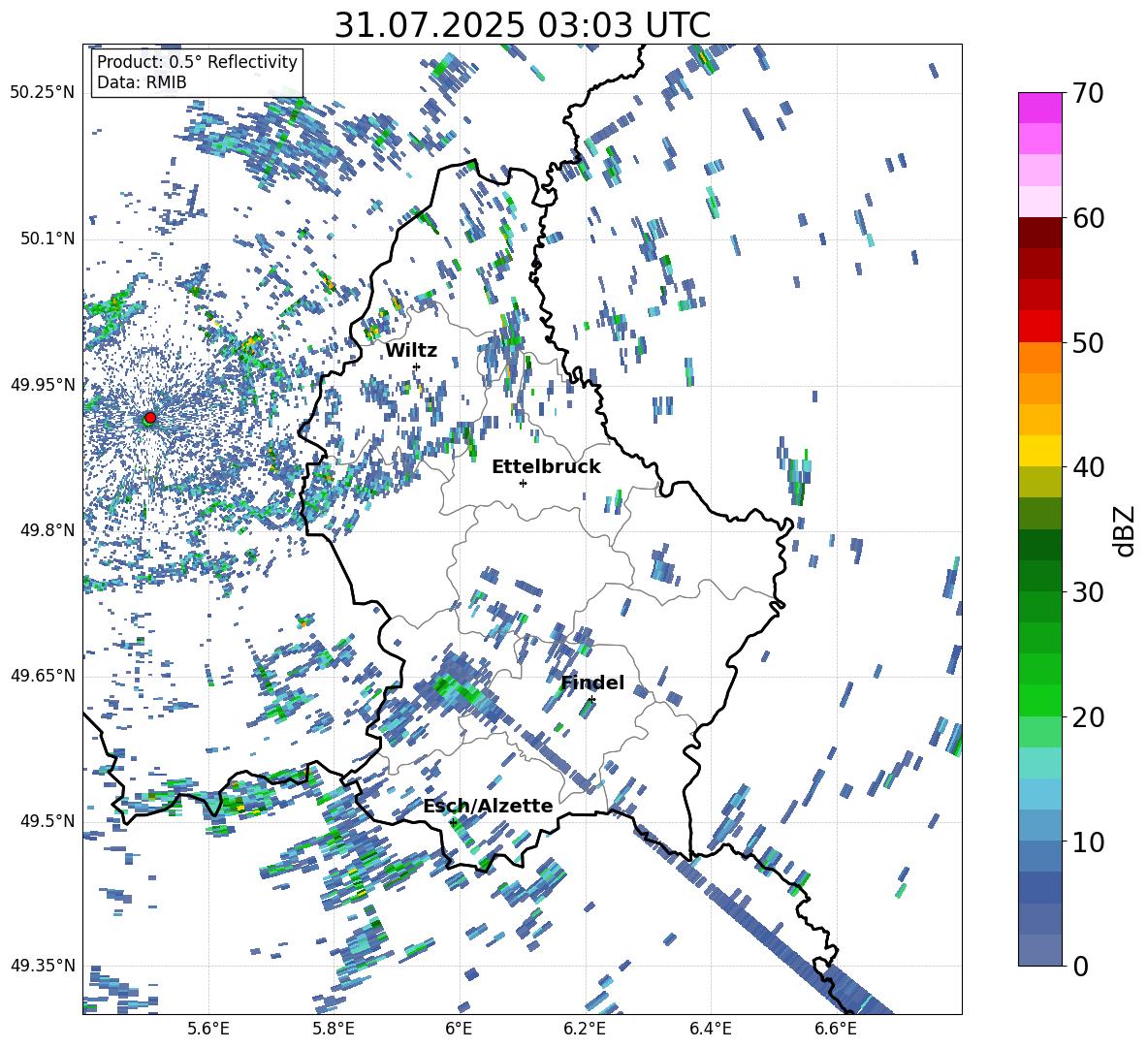Click the Data: RMIB text
The image size is (1148, 1048).
[x=142, y=82]
